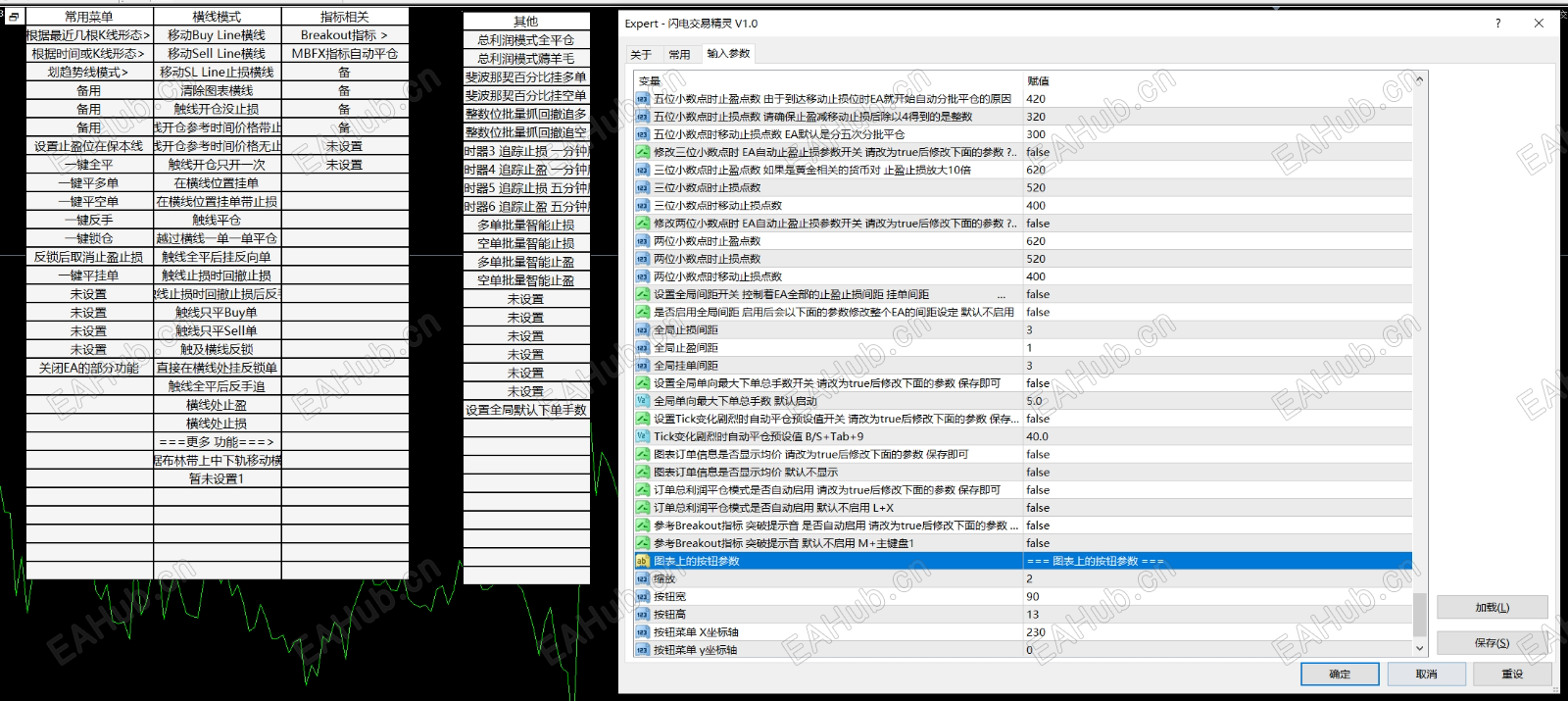Click the 400 value of 两位小数点时移动止损点数

(1218, 276)
